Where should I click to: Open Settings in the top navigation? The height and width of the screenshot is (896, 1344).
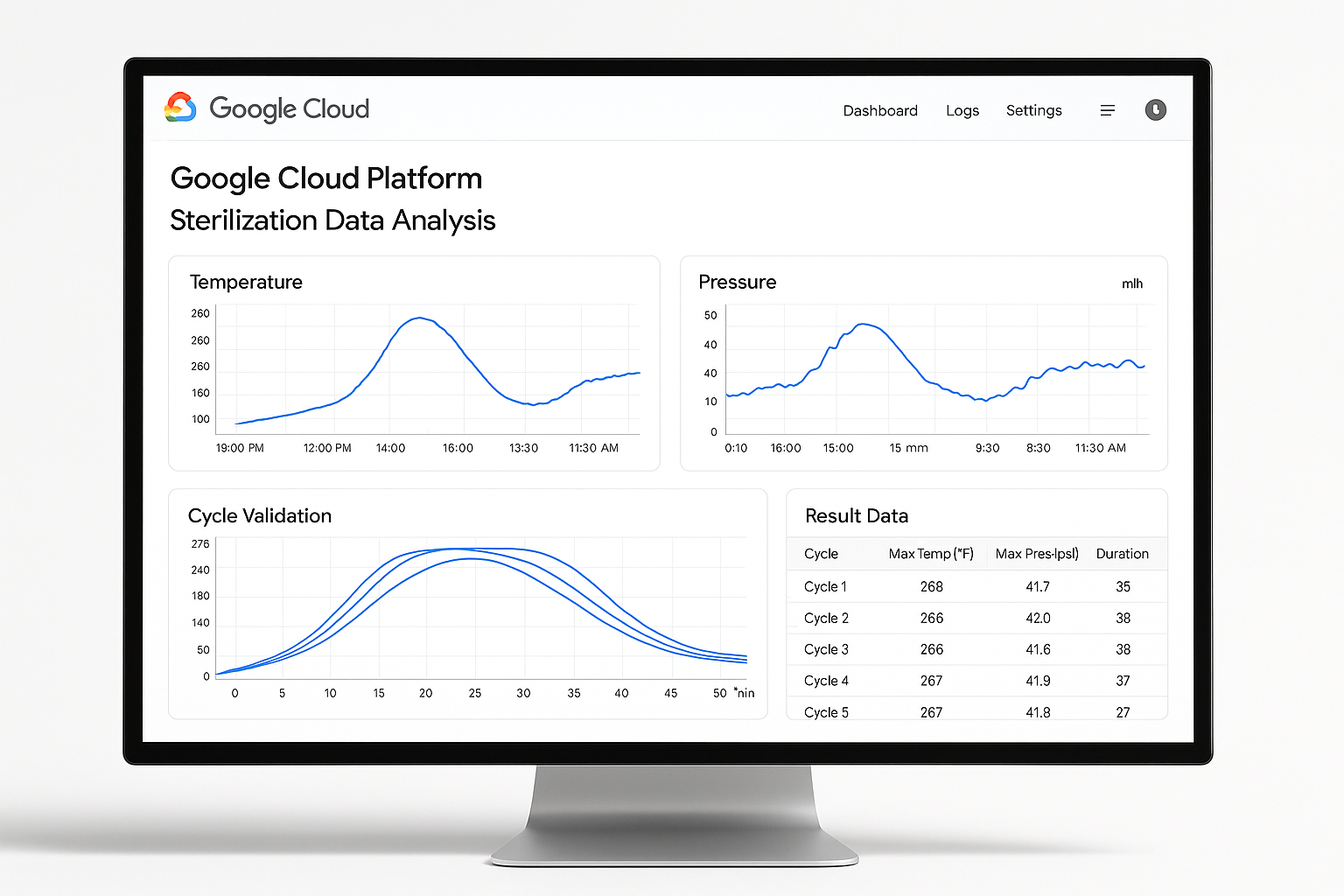[x=1034, y=110]
